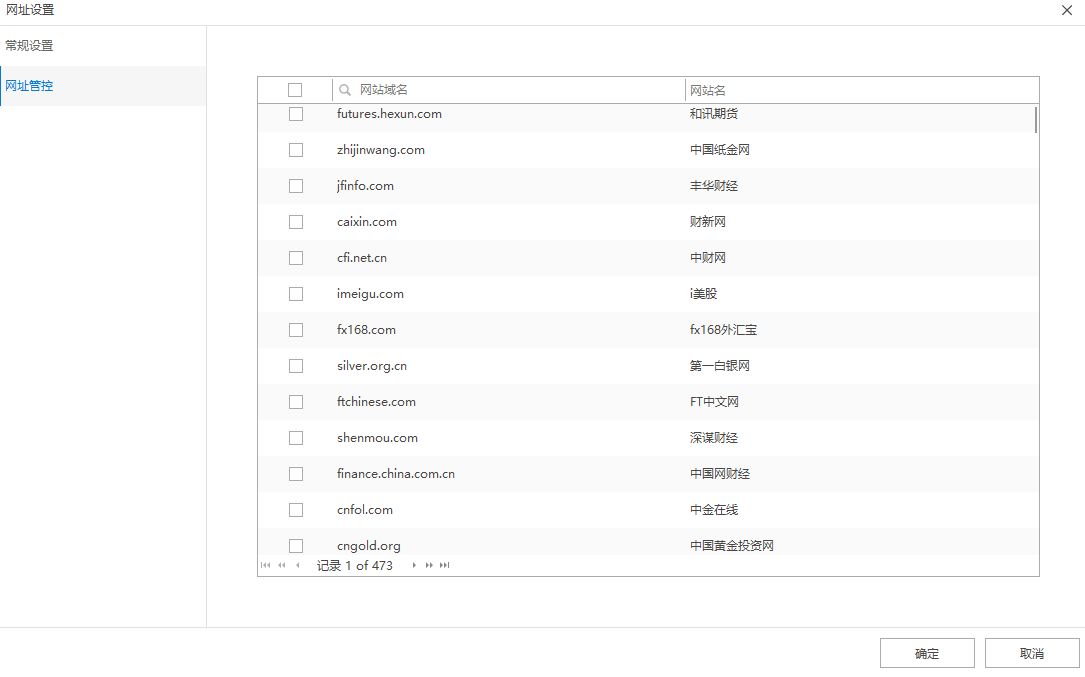The width and height of the screenshot is (1085, 677).
Task: Click the 中国黄金投资网 site name cell
Action: [731, 545]
